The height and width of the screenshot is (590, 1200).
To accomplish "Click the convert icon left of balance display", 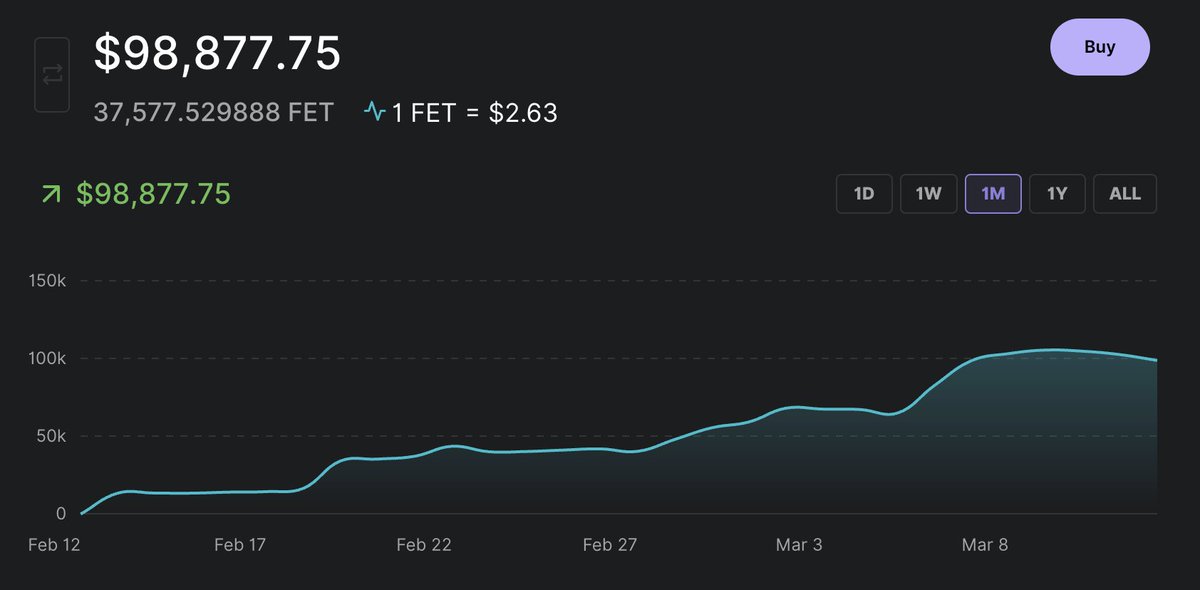I will click(x=51, y=74).
